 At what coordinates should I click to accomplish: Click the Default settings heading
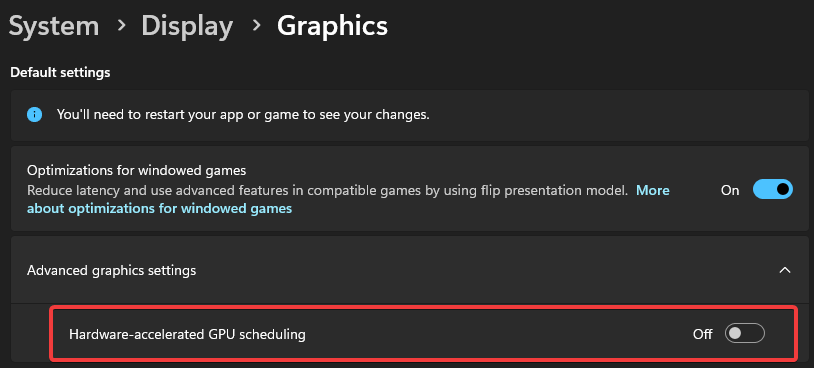pyautogui.click(x=60, y=72)
